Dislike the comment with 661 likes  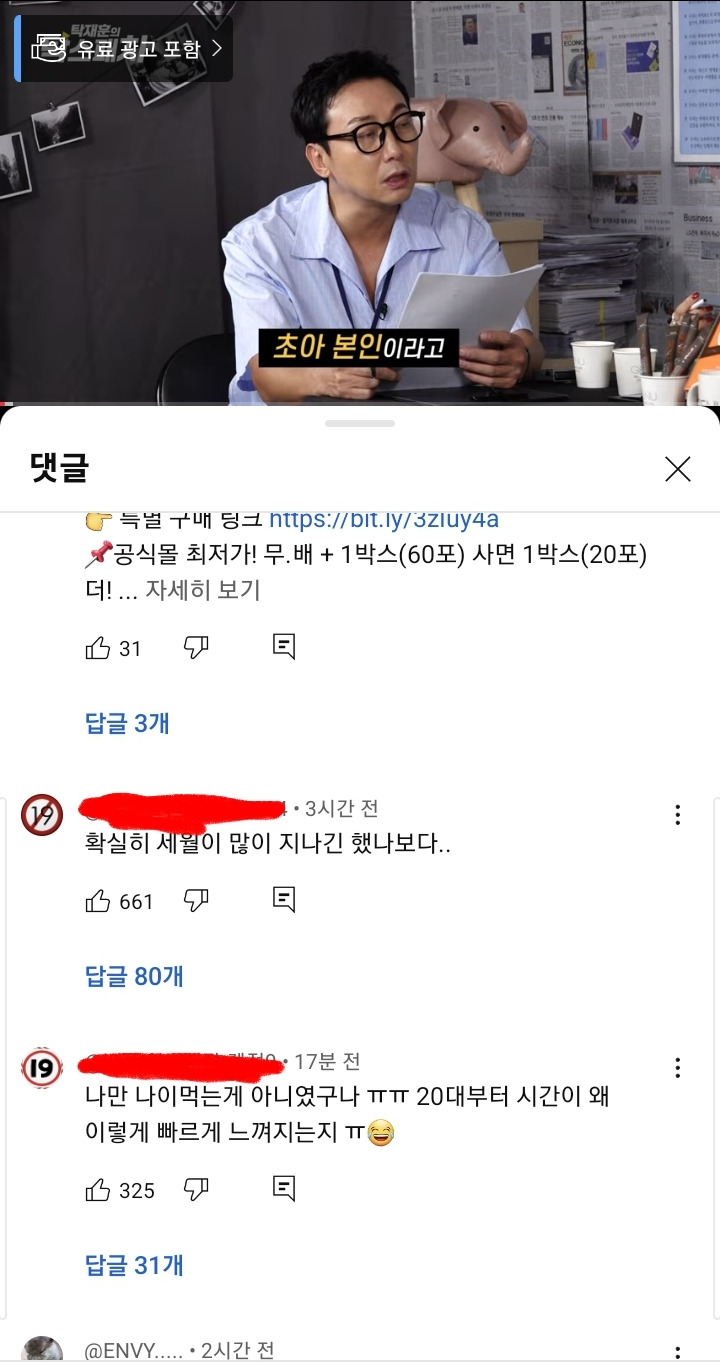click(196, 900)
